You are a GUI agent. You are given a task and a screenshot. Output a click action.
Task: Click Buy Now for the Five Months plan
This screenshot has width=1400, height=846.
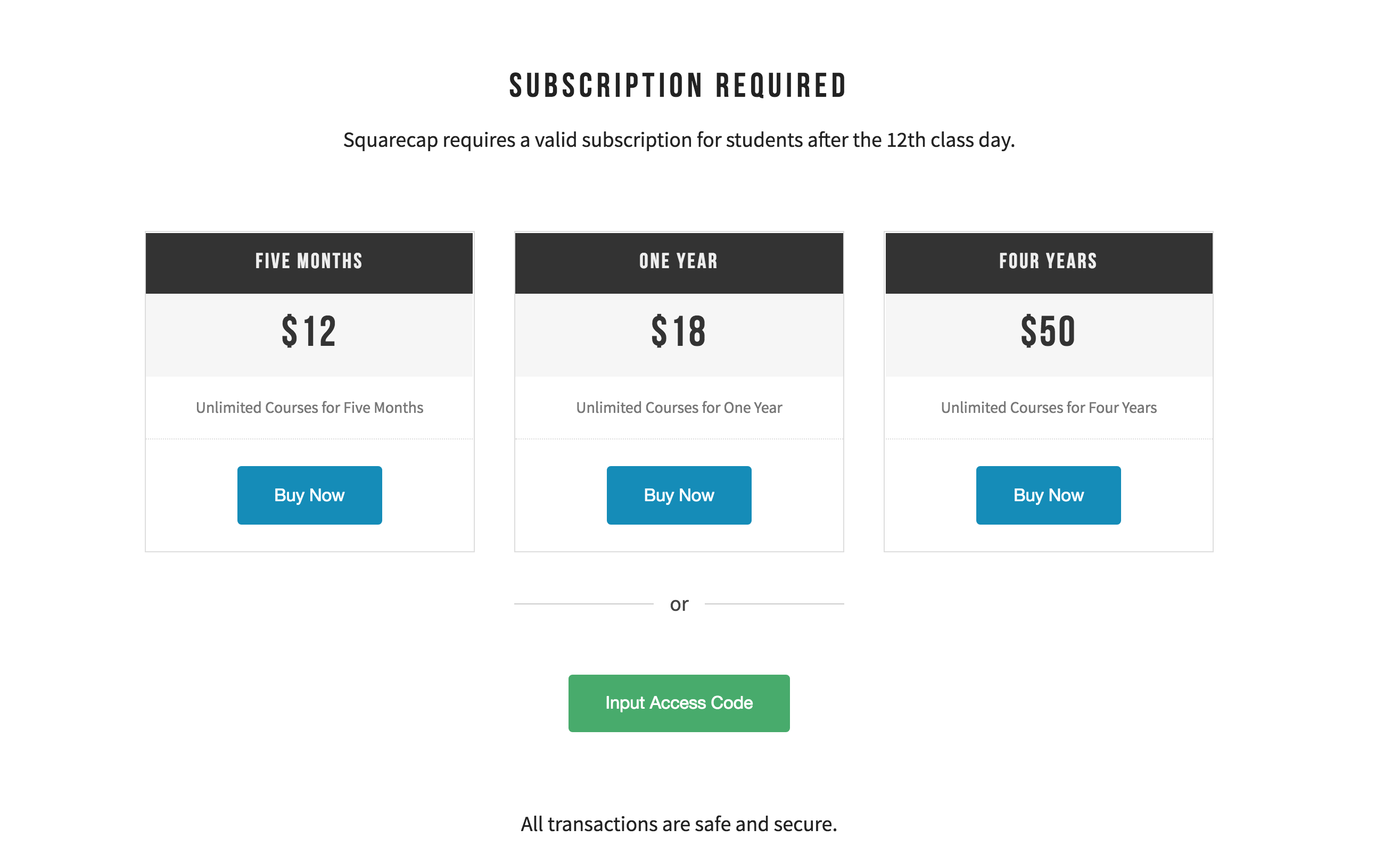pos(309,495)
